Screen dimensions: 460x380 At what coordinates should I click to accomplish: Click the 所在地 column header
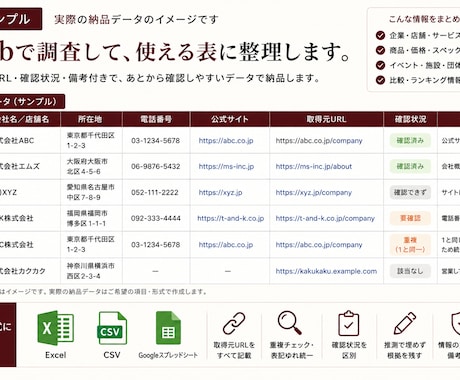(x=90, y=119)
